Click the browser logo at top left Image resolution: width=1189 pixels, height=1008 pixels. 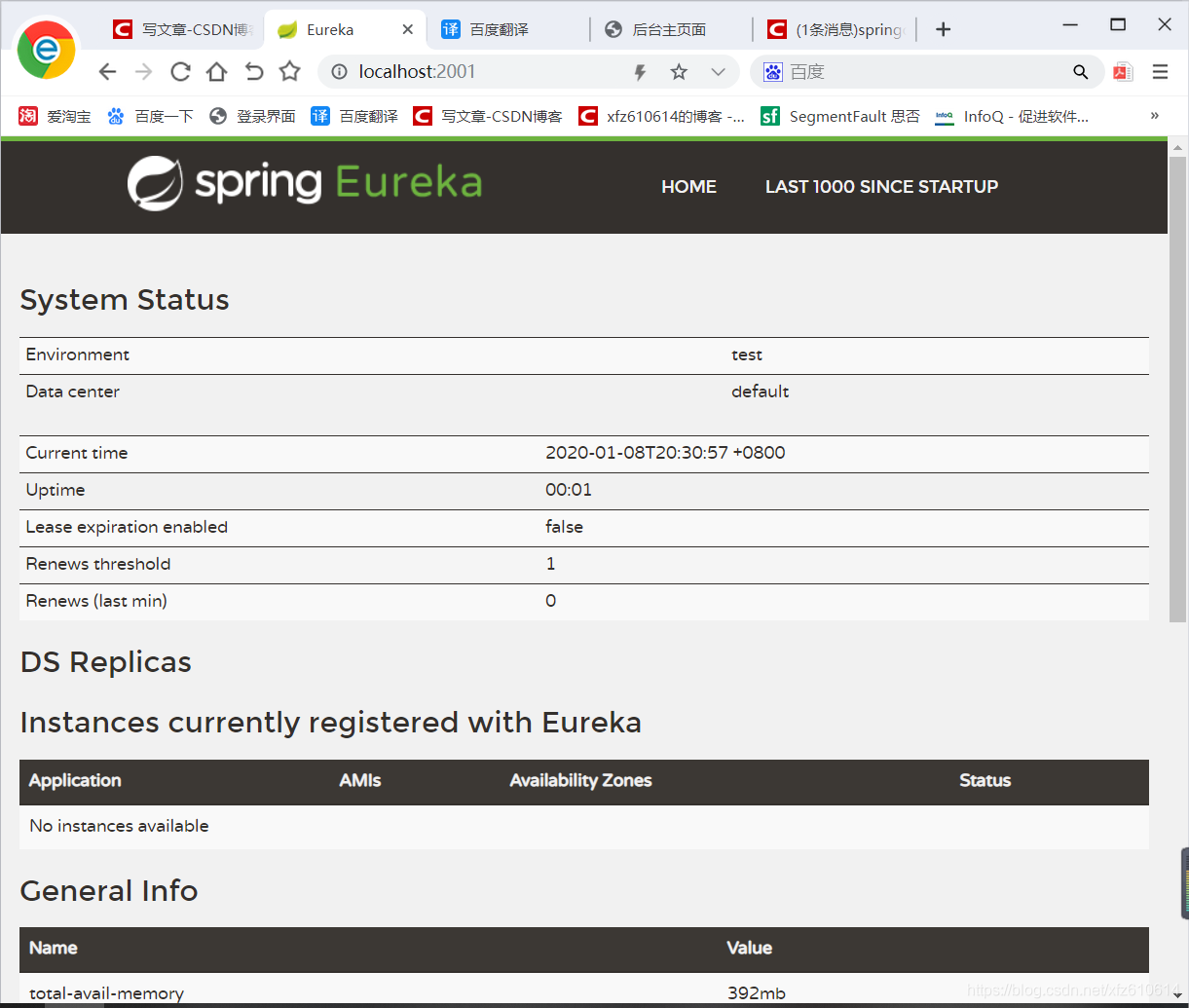(46, 49)
